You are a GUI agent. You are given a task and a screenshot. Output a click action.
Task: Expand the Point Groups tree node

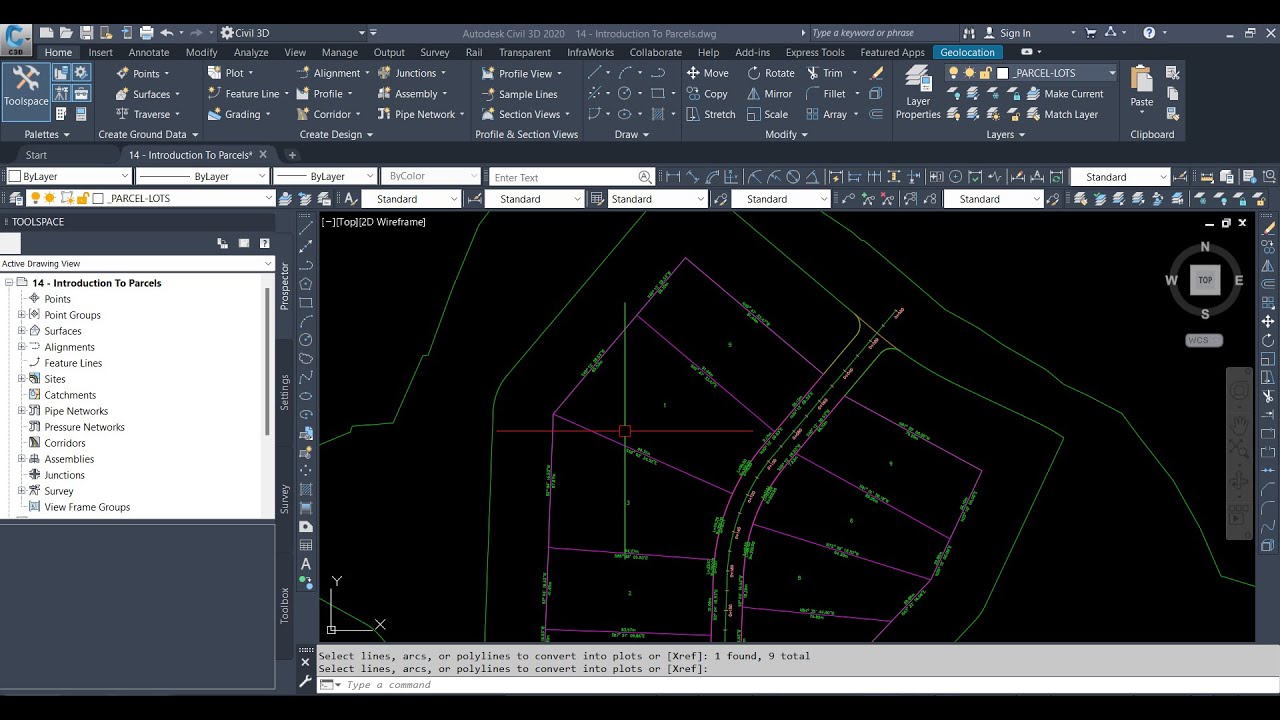coord(22,315)
